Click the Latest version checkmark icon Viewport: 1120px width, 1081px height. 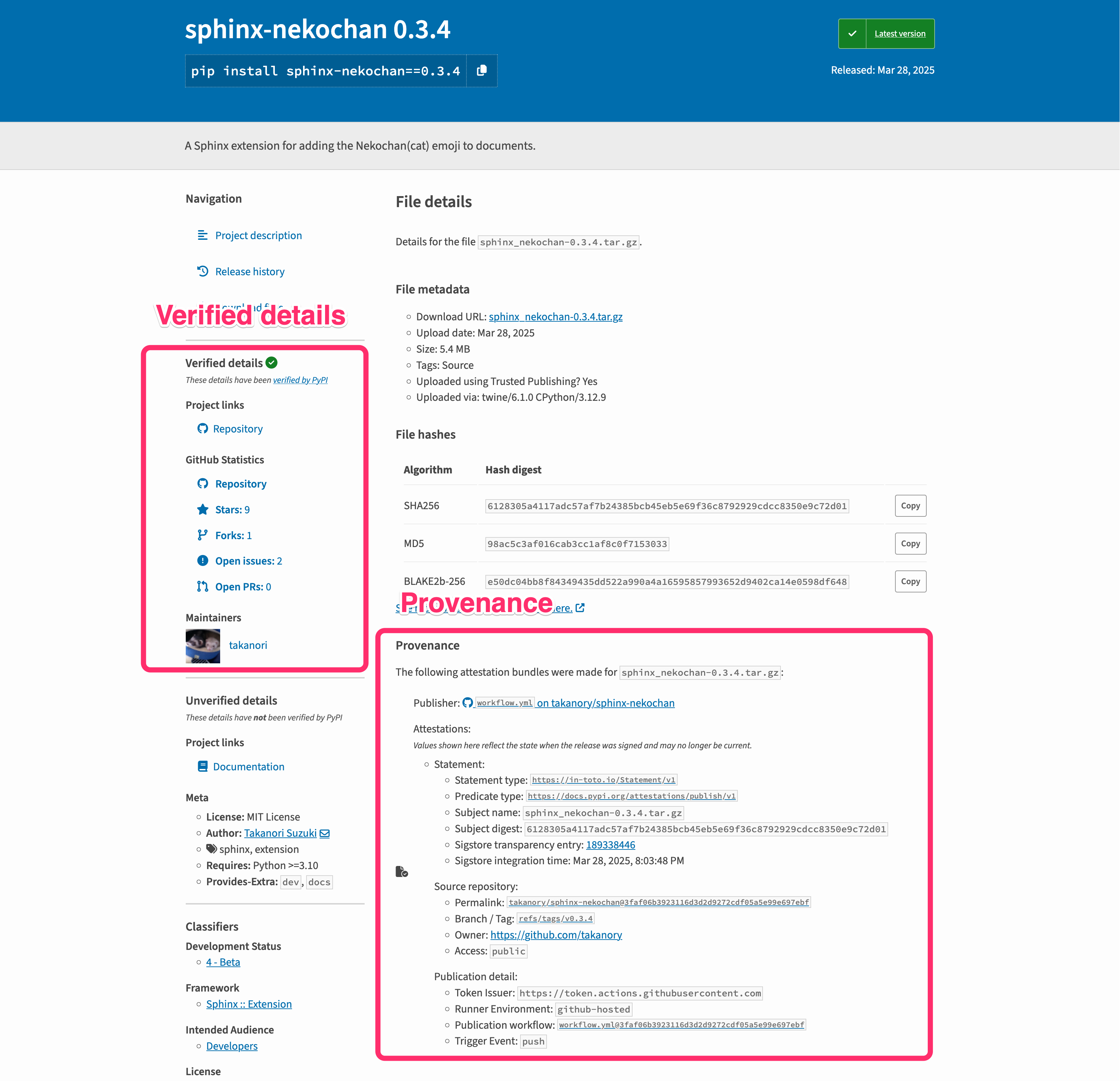852,34
